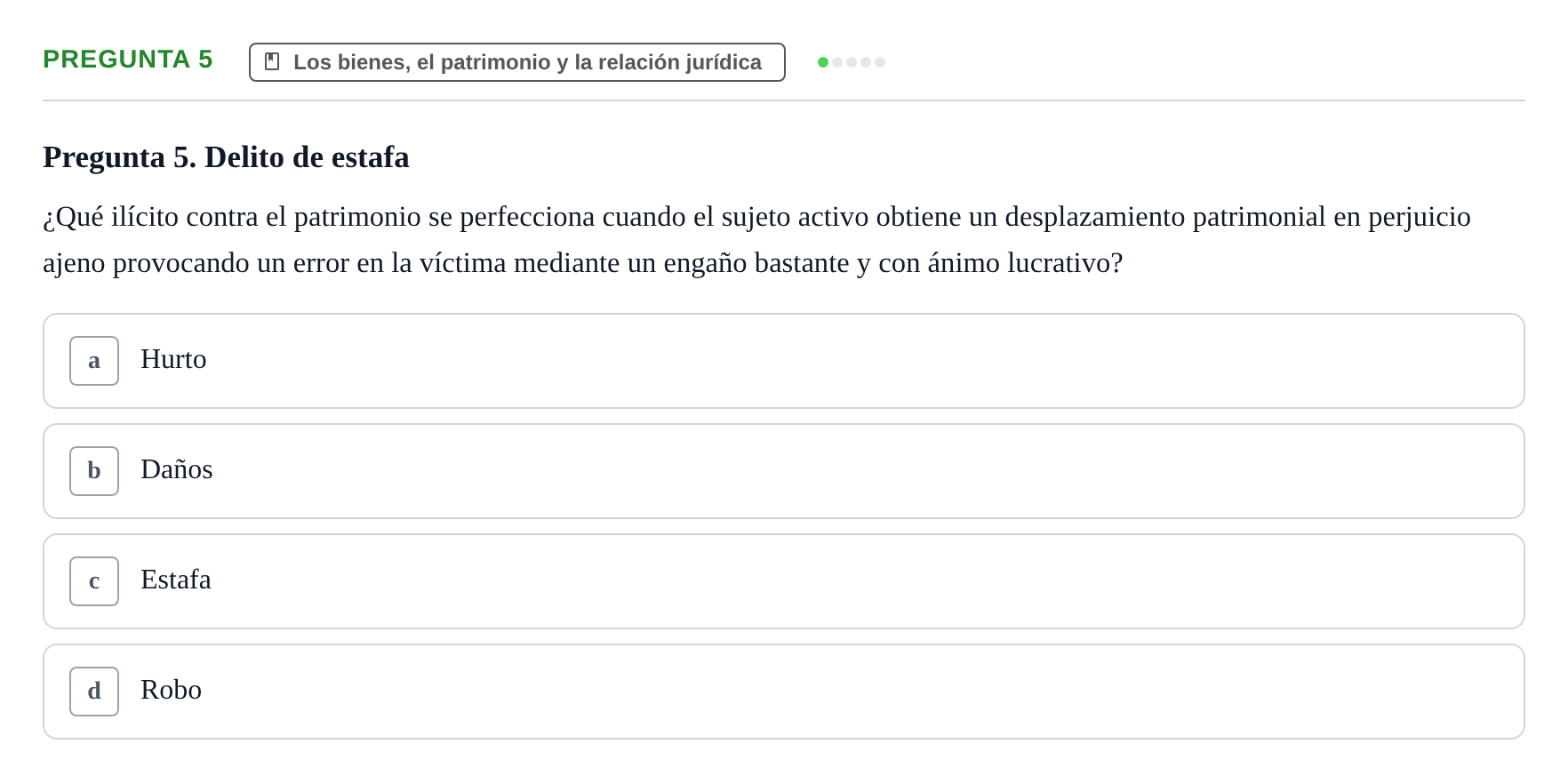Click the 'PREGUNTA 5' header label
The width and height of the screenshot is (1568, 784).
click(128, 60)
